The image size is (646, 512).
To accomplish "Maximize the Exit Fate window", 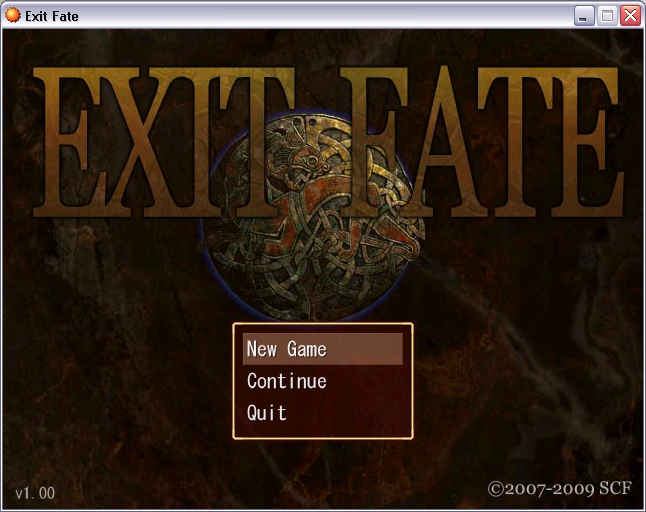I will (x=607, y=16).
